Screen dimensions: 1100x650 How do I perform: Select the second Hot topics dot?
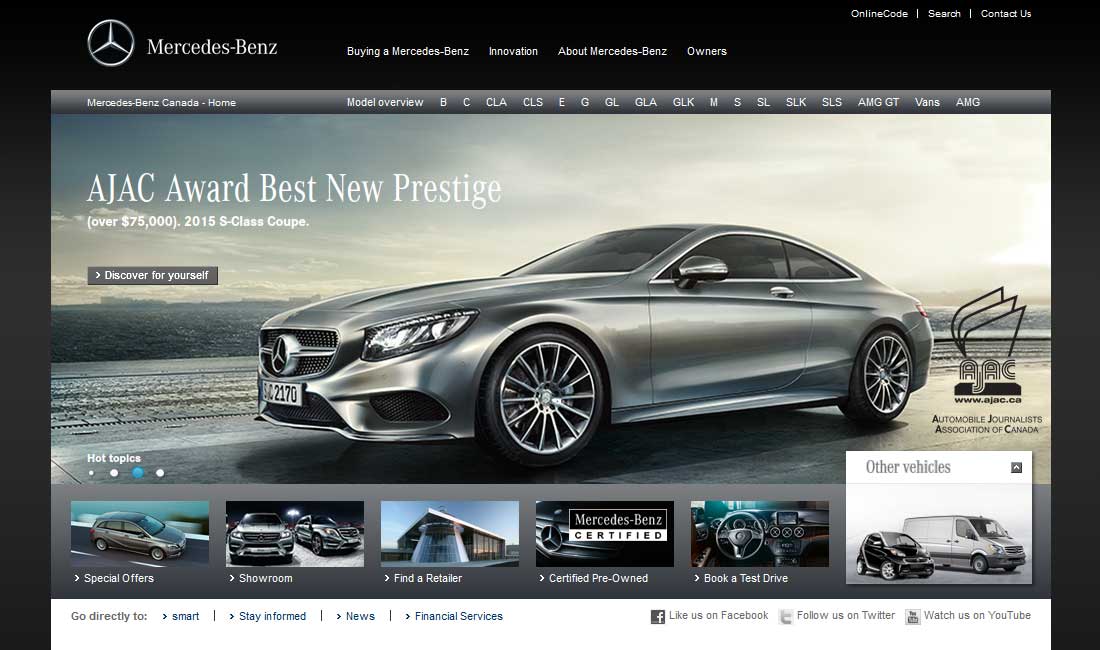point(114,473)
